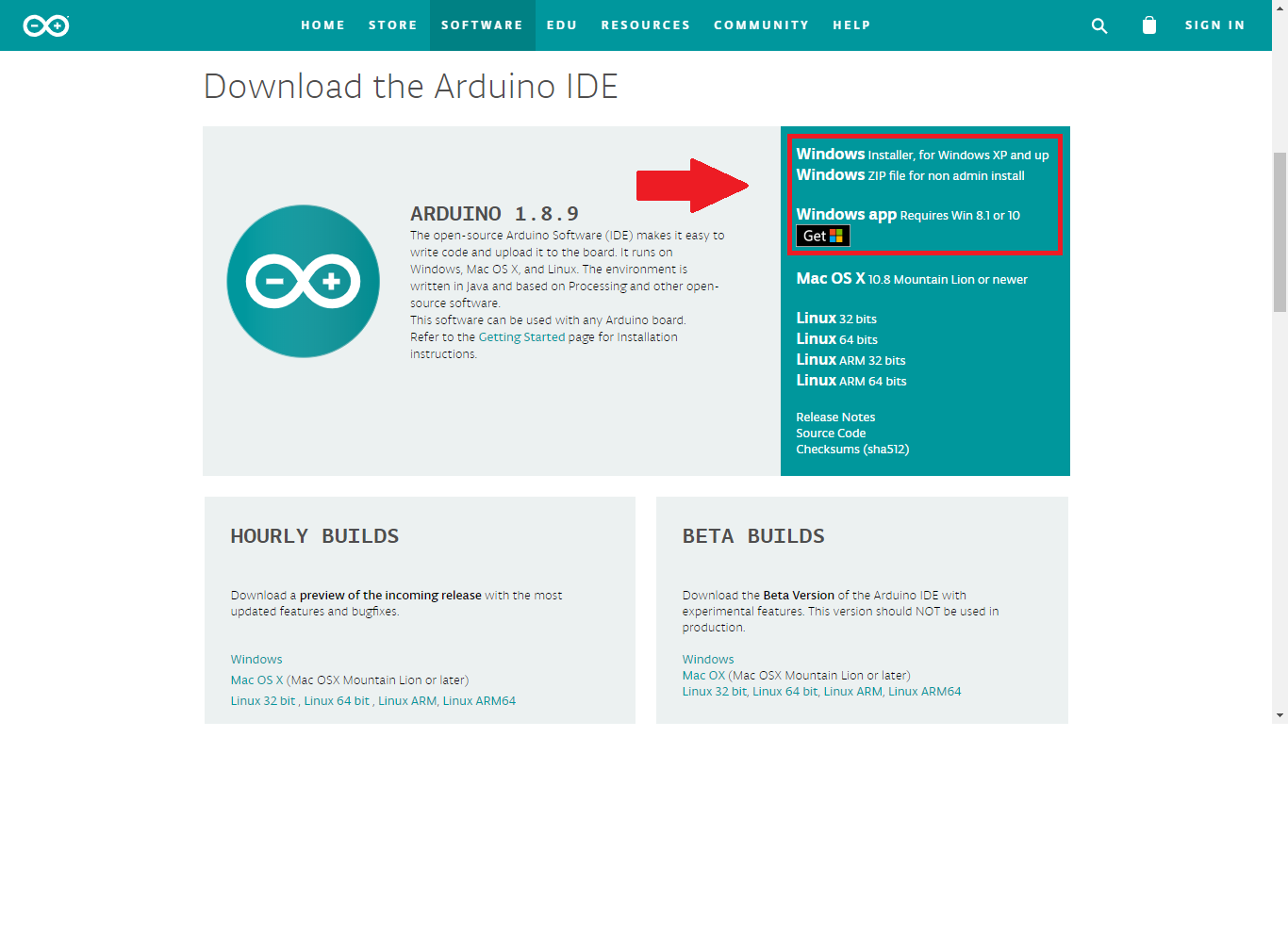Download Linux 32 bits version
Screen dimensions: 1288x950
tap(836, 319)
